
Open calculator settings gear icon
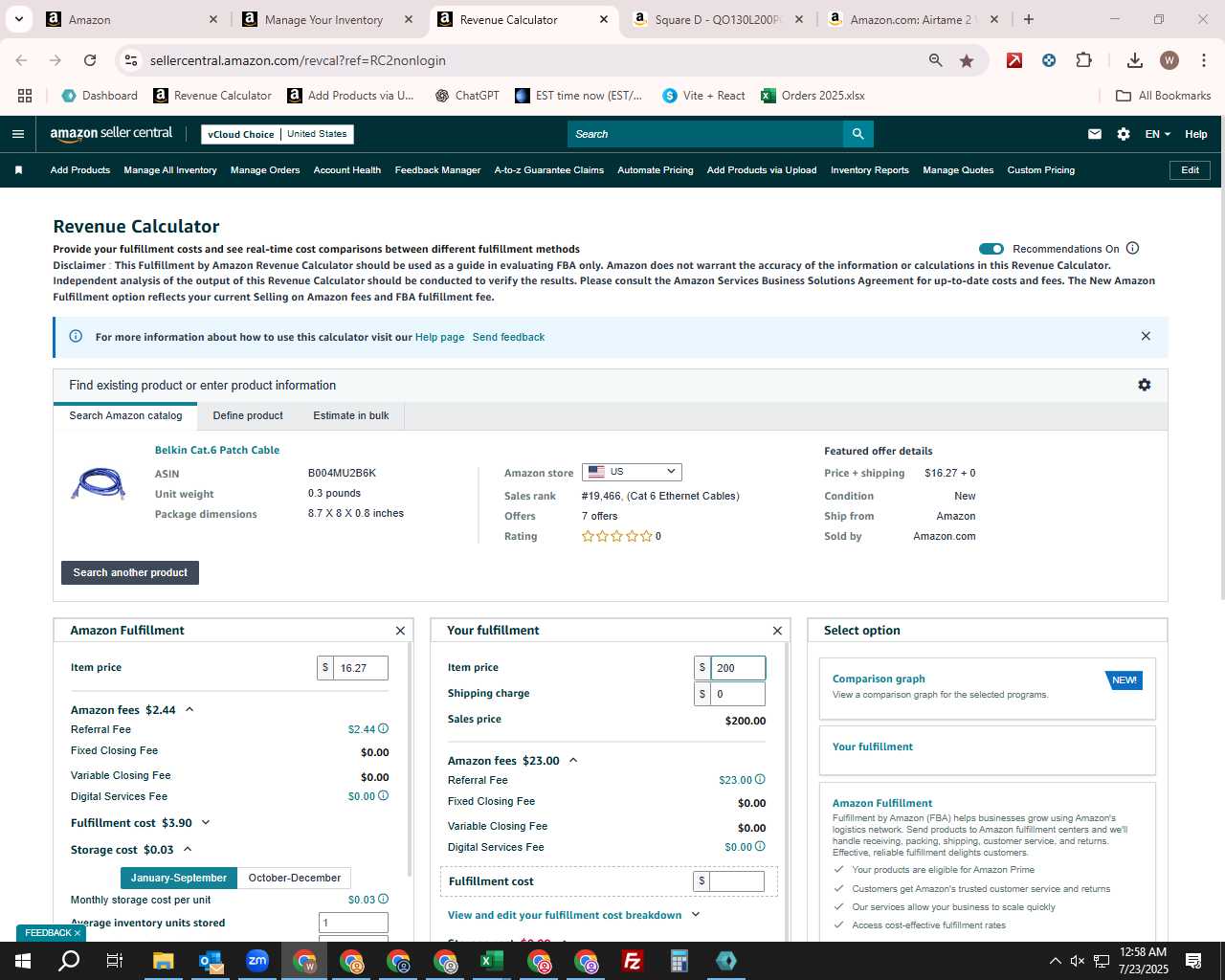click(1145, 385)
